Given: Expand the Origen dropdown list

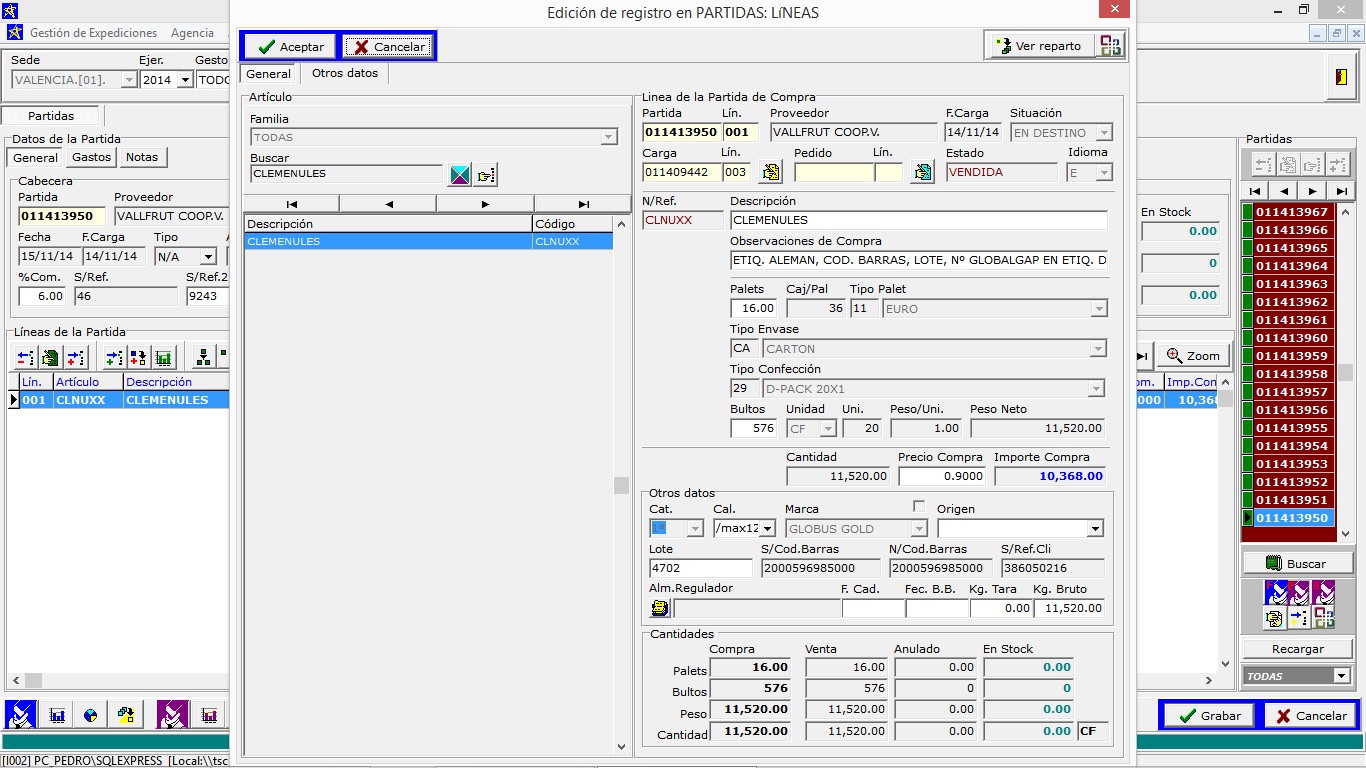Looking at the screenshot, I should click(x=1095, y=528).
